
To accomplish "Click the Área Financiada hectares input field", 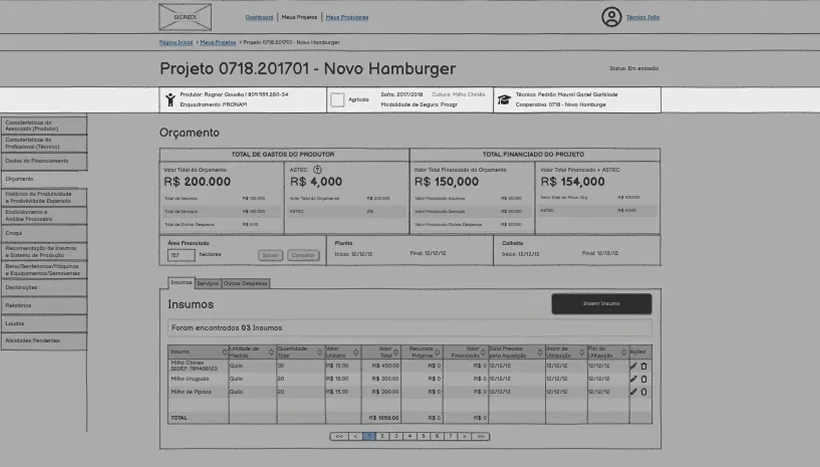I will (x=181, y=255).
